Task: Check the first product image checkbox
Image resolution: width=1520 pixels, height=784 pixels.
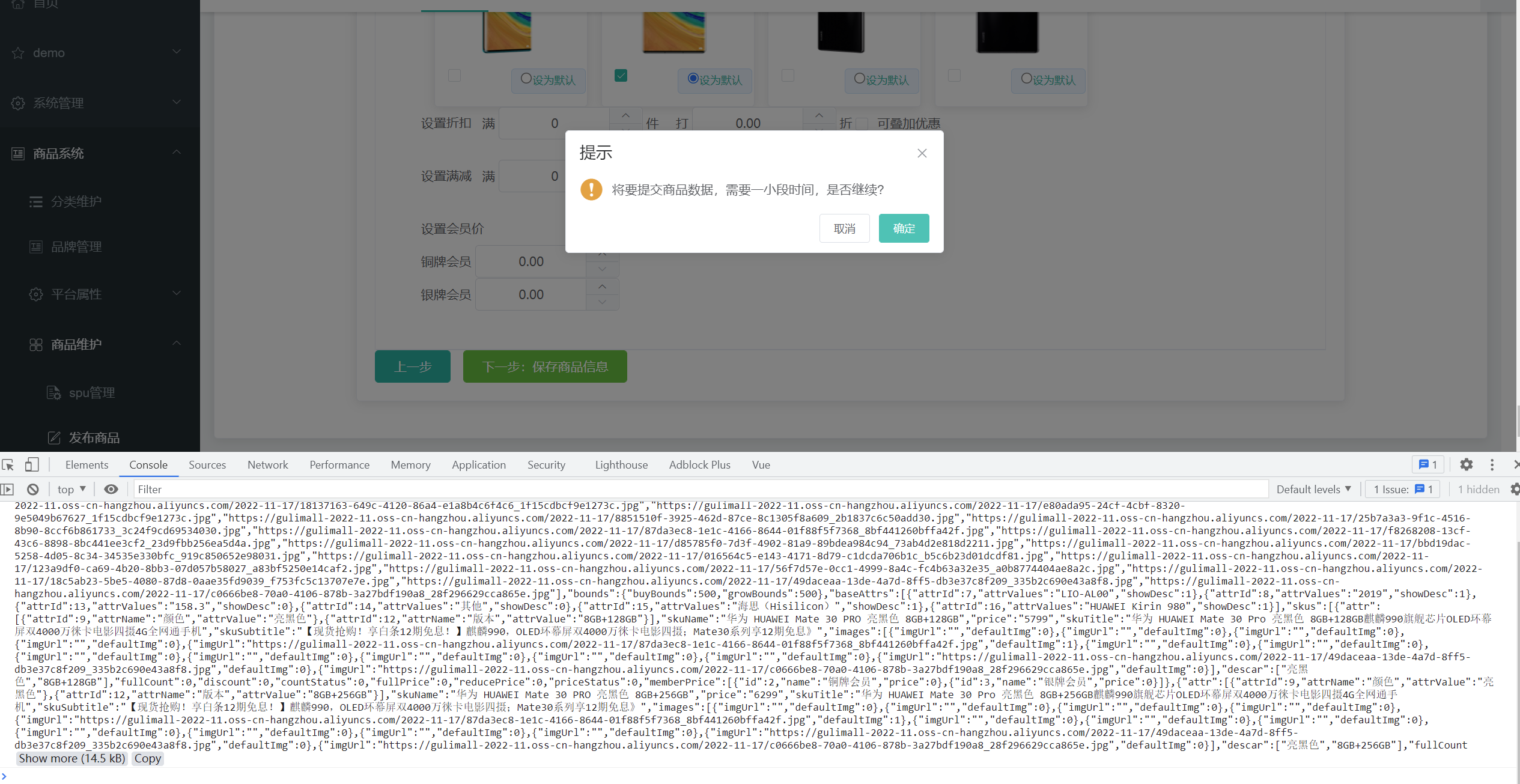Action: (x=455, y=76)
